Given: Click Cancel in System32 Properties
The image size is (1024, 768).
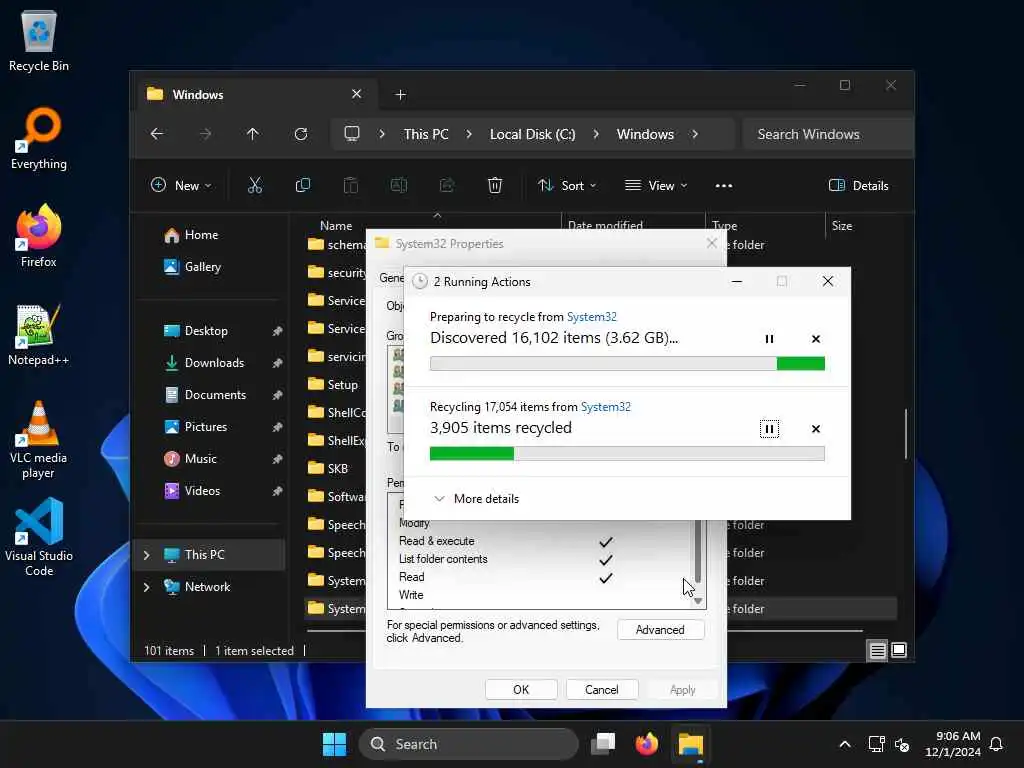Looking at the screenshot, I should coord(601,690).
